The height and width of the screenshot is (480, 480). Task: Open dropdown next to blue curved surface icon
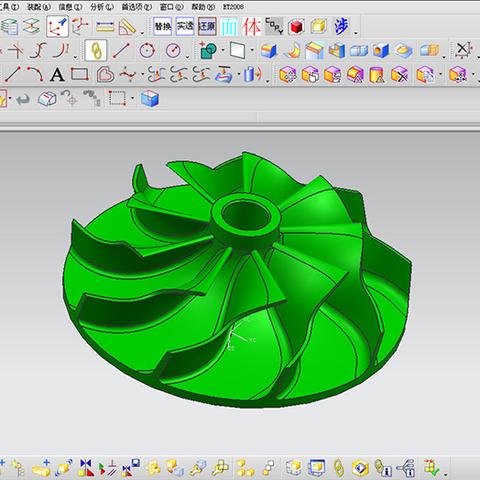pos(239,74)
